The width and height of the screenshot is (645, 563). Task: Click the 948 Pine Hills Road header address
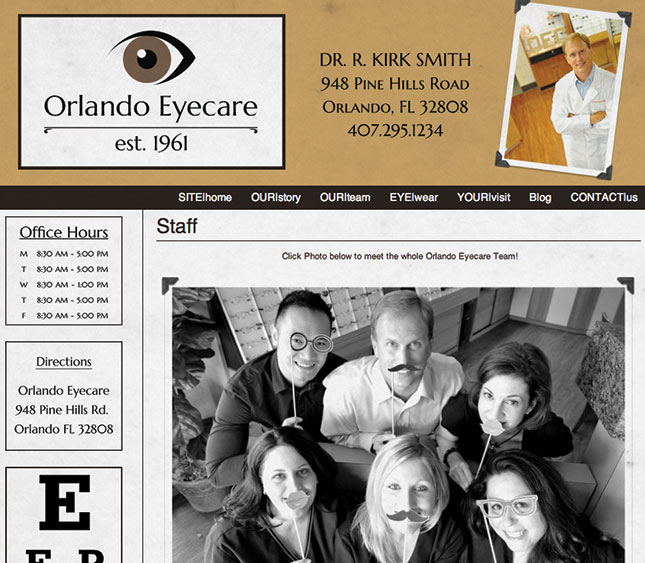tap(395, 83)
